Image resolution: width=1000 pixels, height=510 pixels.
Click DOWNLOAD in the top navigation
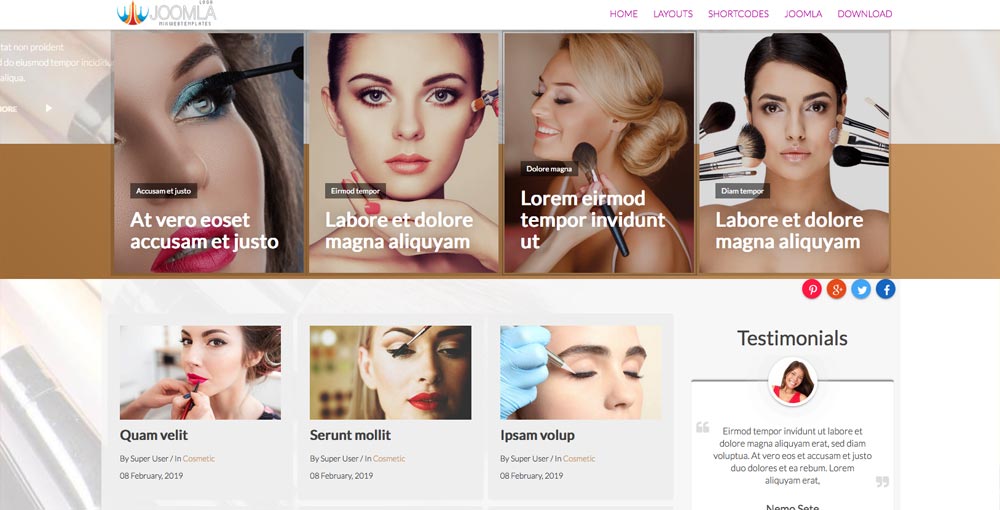864,14
